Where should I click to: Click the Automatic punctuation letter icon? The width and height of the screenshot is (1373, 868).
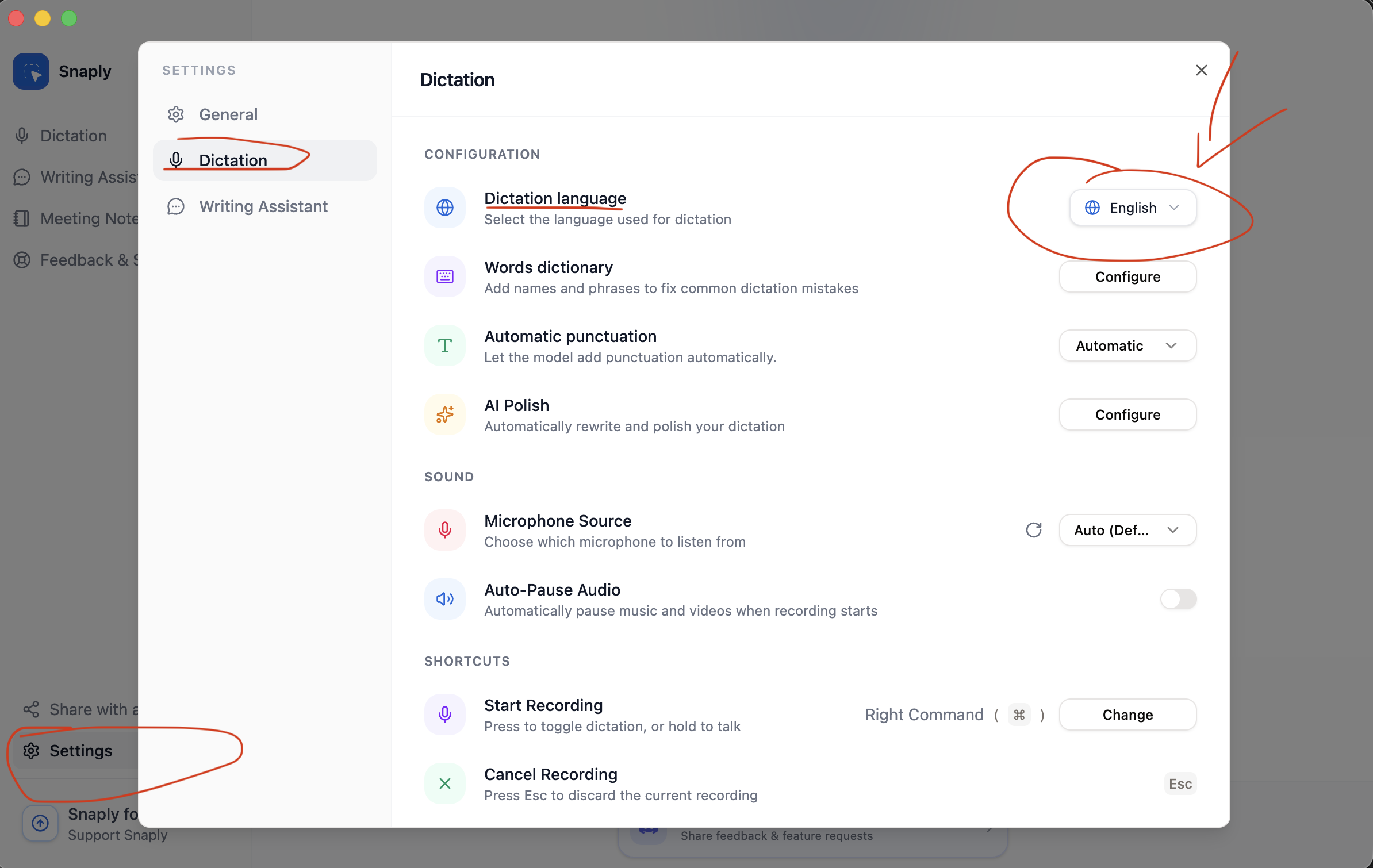tap(445, 345)
